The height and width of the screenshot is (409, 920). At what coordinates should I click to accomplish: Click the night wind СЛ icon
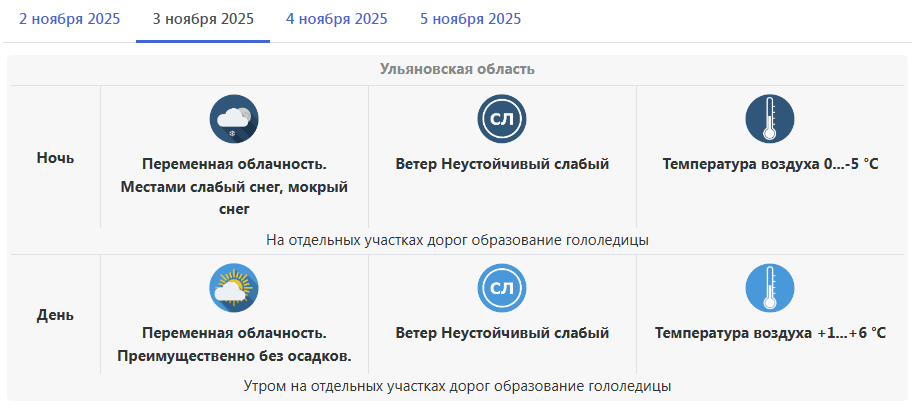pyautogui.click(x=502, y=119)
